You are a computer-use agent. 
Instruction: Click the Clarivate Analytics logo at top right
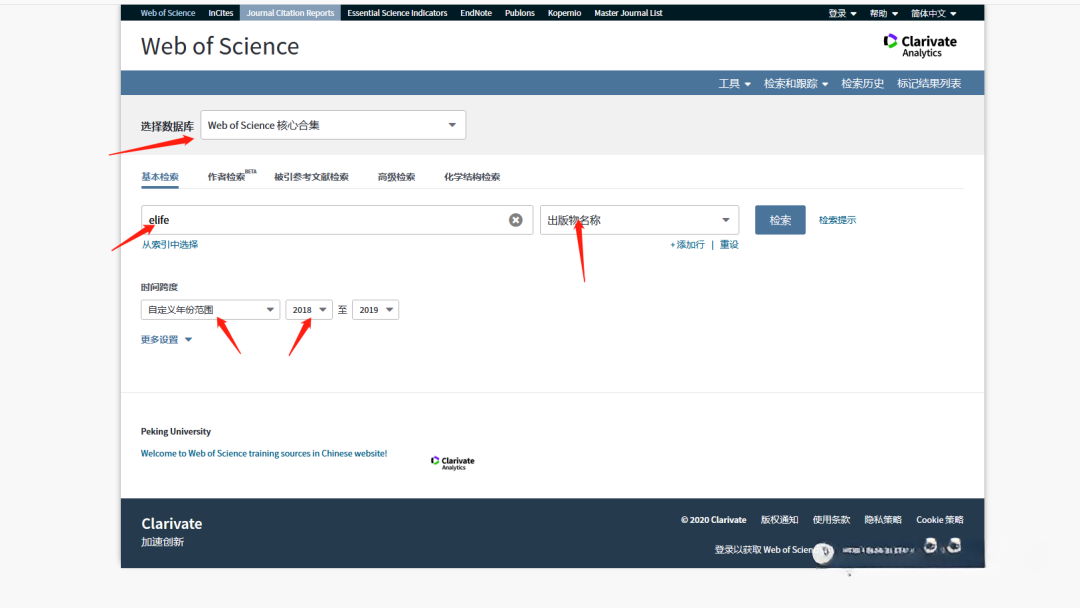click(x=920, y=45)
